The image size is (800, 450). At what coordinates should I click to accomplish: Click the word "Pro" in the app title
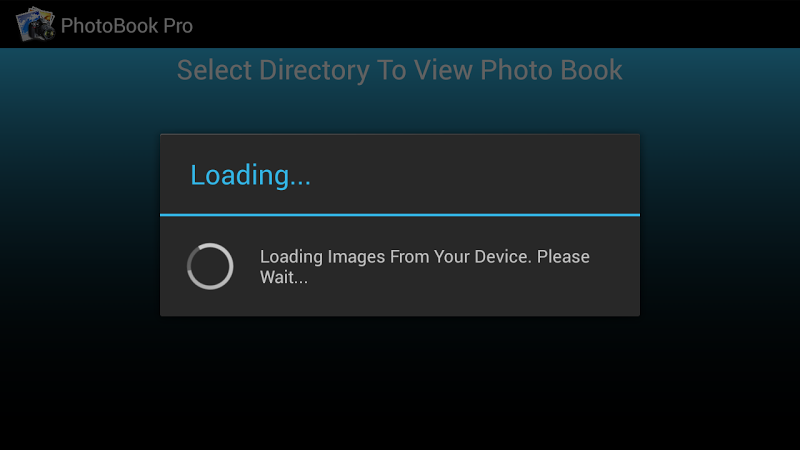point(178,26)
